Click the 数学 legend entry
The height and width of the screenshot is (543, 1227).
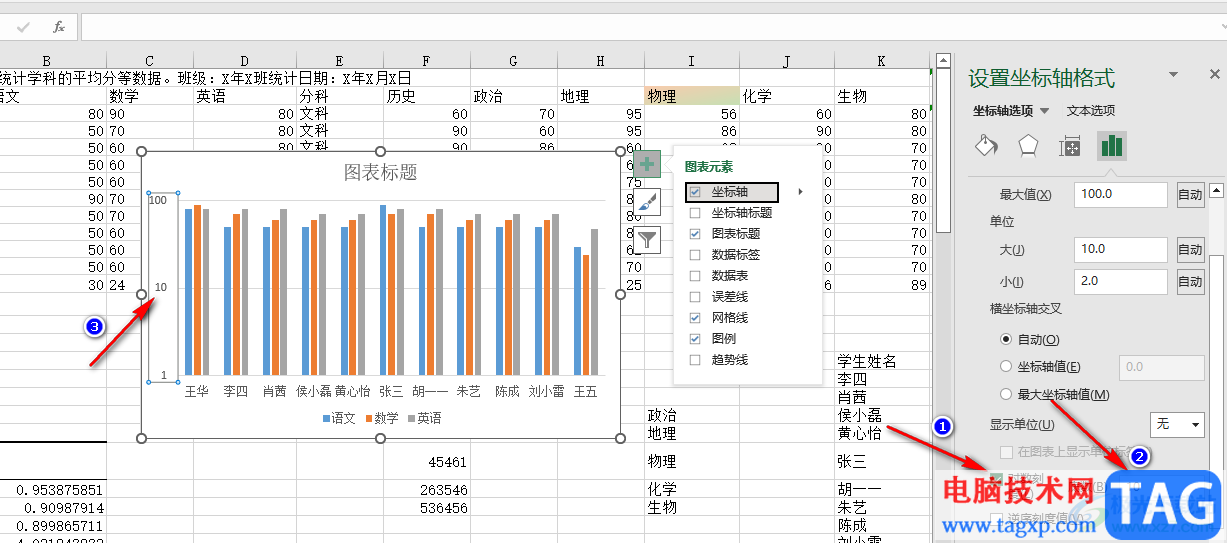[382, 419]
